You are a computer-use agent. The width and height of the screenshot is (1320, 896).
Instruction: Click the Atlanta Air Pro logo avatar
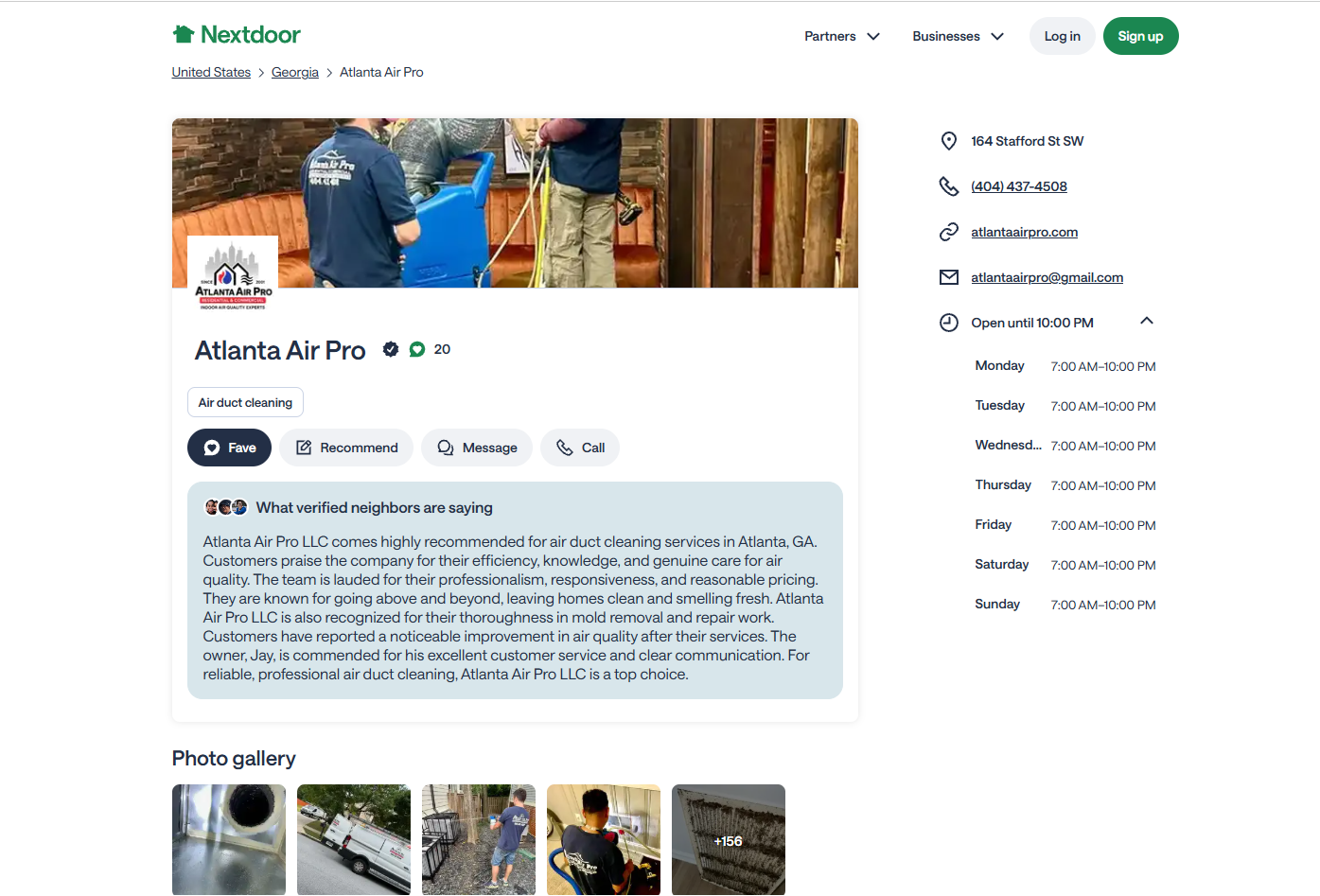click(233, 275)
